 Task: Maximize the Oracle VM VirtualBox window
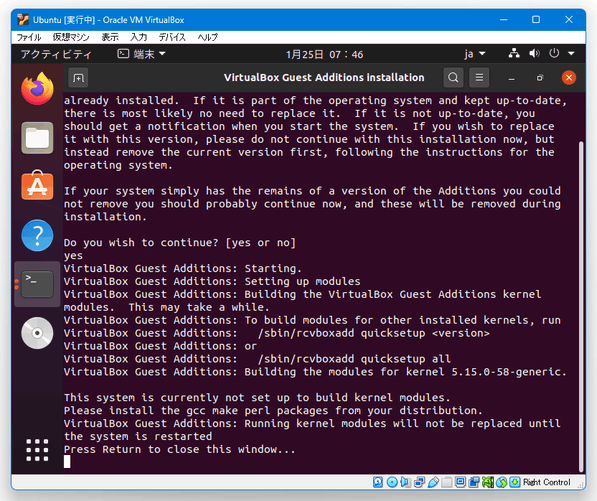click(x=536, y=19)
